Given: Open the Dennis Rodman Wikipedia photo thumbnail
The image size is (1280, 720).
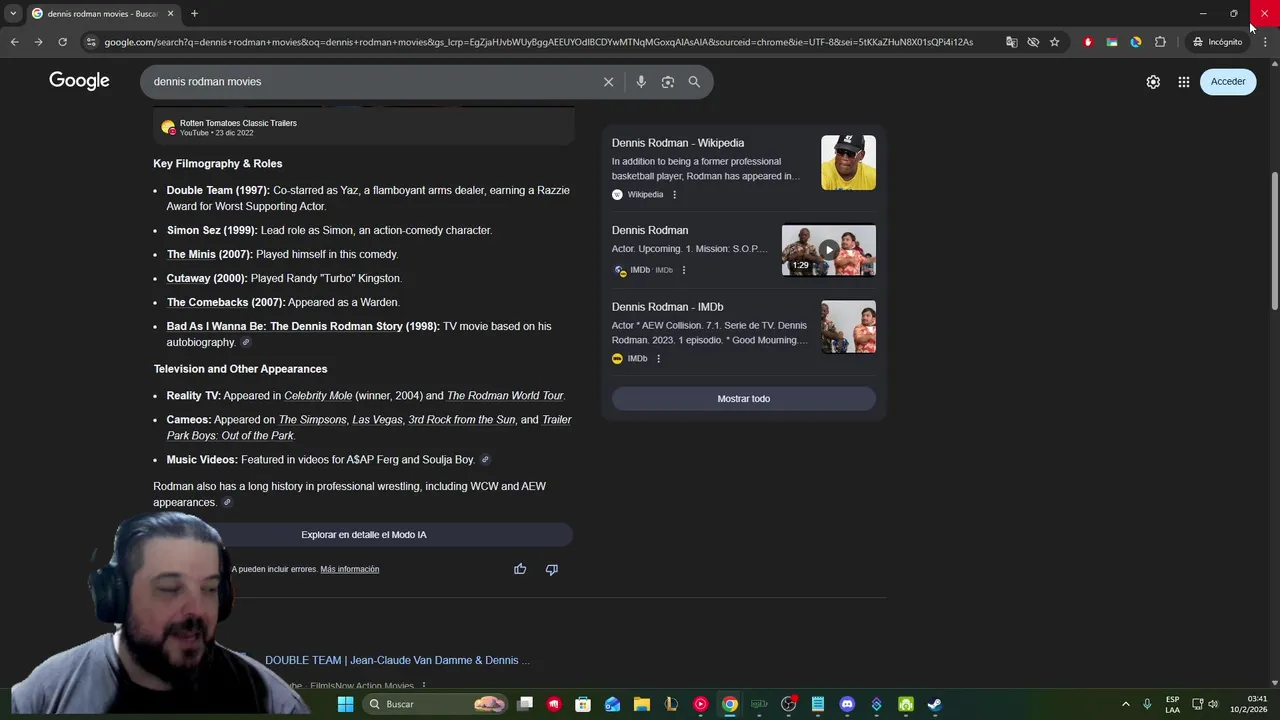Looking at the screenshot, I should 848,162.
